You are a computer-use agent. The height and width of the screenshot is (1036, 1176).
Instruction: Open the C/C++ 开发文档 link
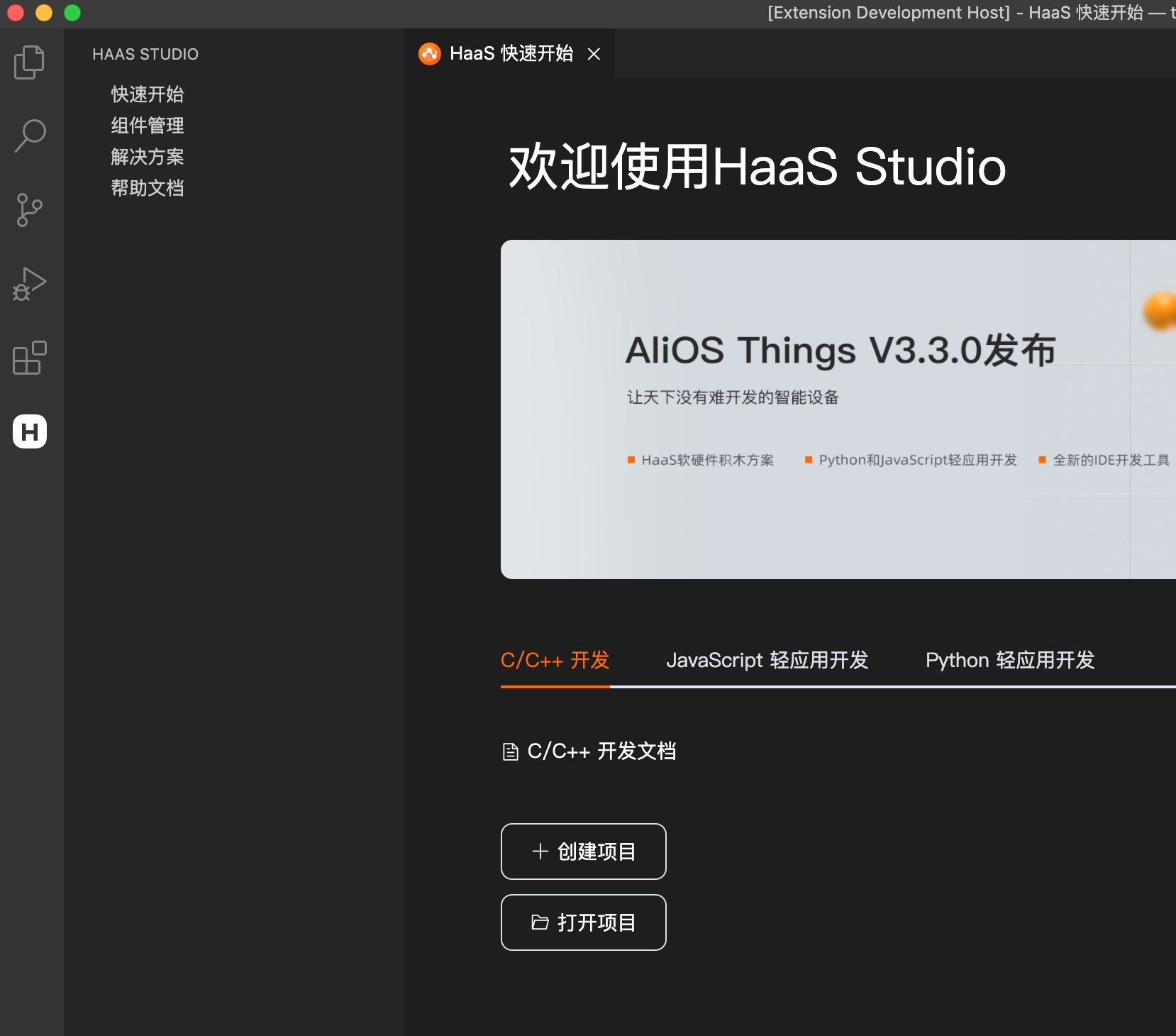click(603, 751)
